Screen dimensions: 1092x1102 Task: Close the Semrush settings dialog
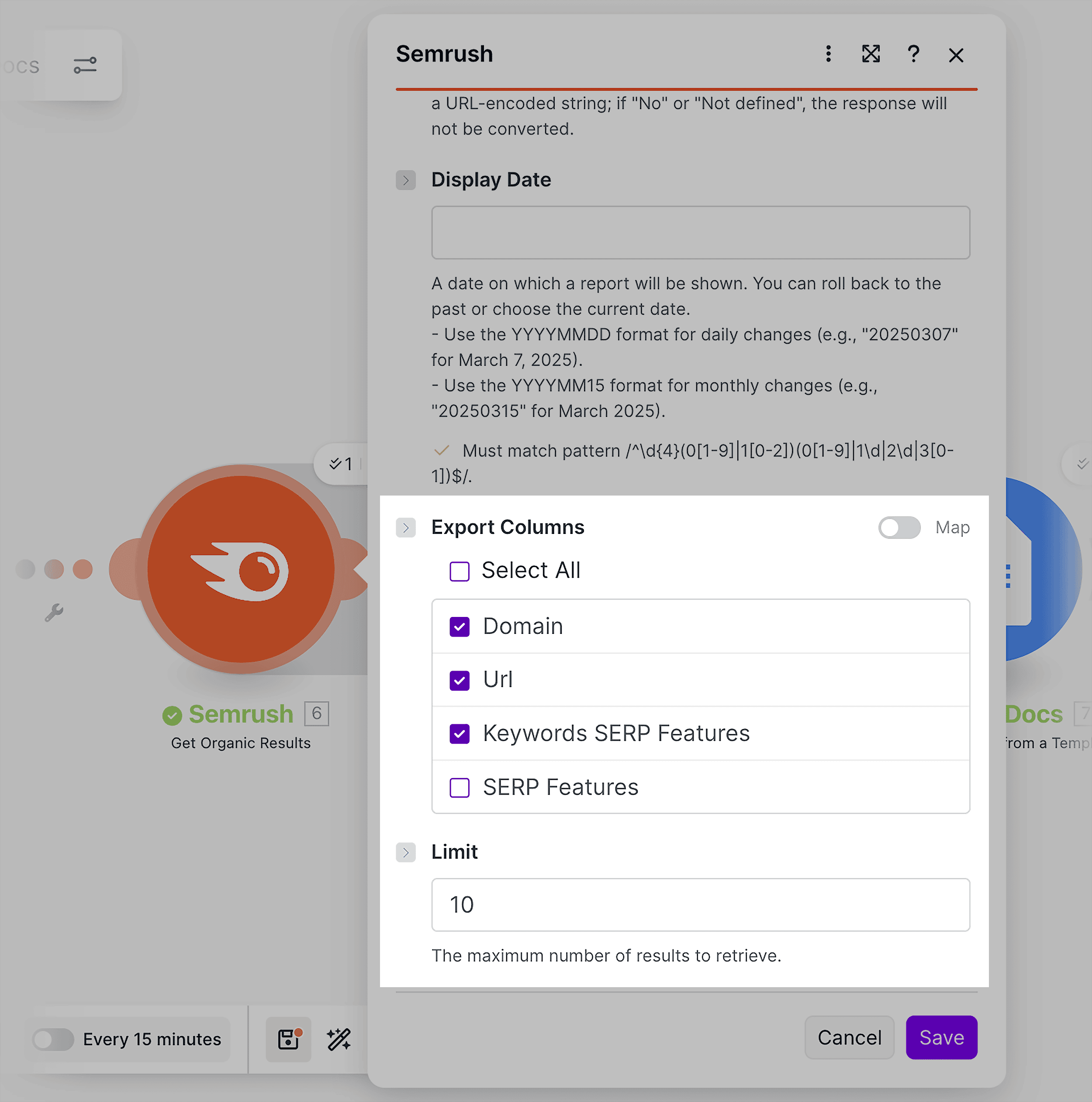point(956,55)
